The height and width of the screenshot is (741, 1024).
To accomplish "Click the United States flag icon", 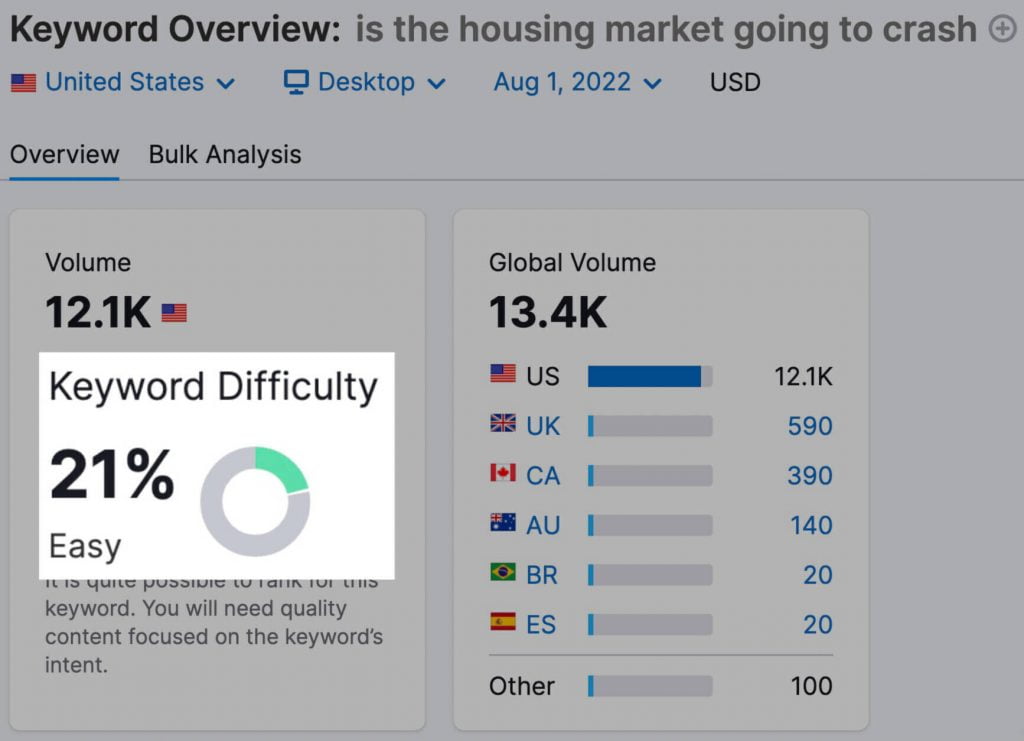I will (x=24, y=82).
